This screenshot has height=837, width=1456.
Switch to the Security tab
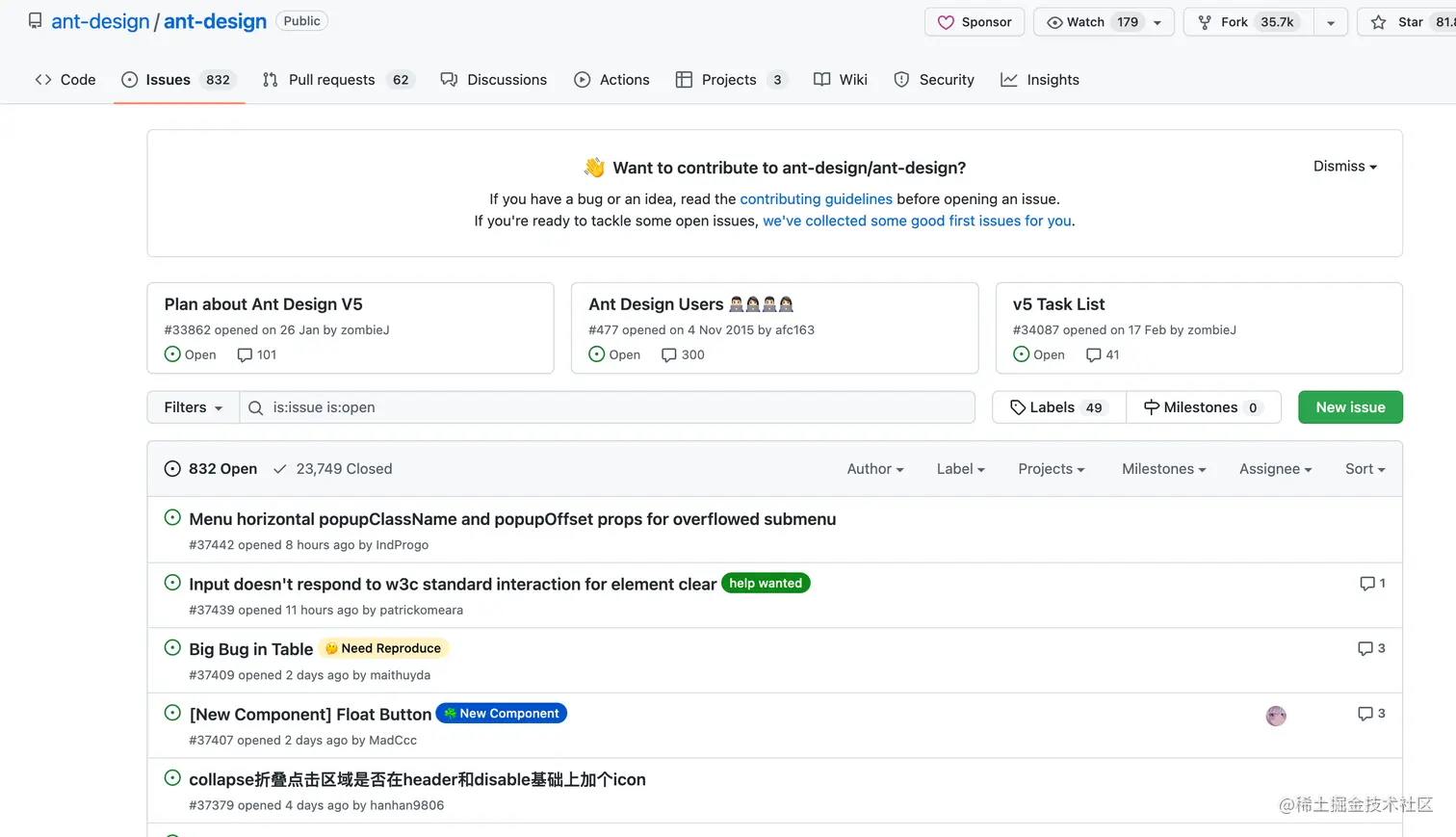pos(934,80)
